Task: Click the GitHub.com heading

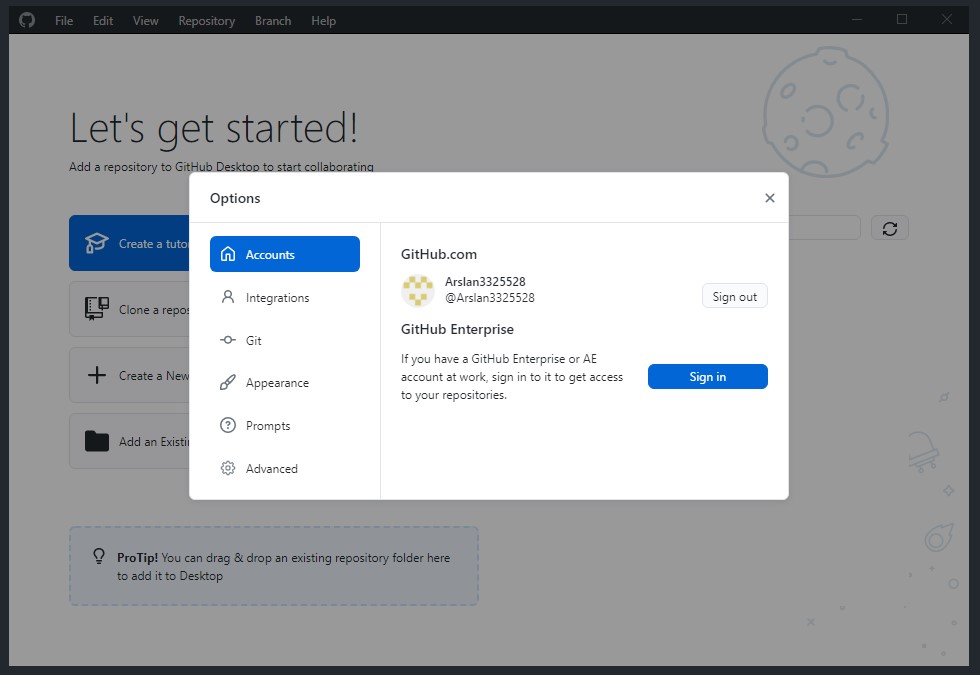Action: point(439,254)
